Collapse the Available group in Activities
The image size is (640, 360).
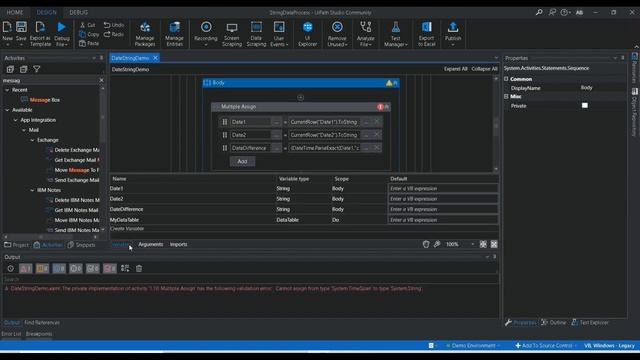(x=7, y=110)
